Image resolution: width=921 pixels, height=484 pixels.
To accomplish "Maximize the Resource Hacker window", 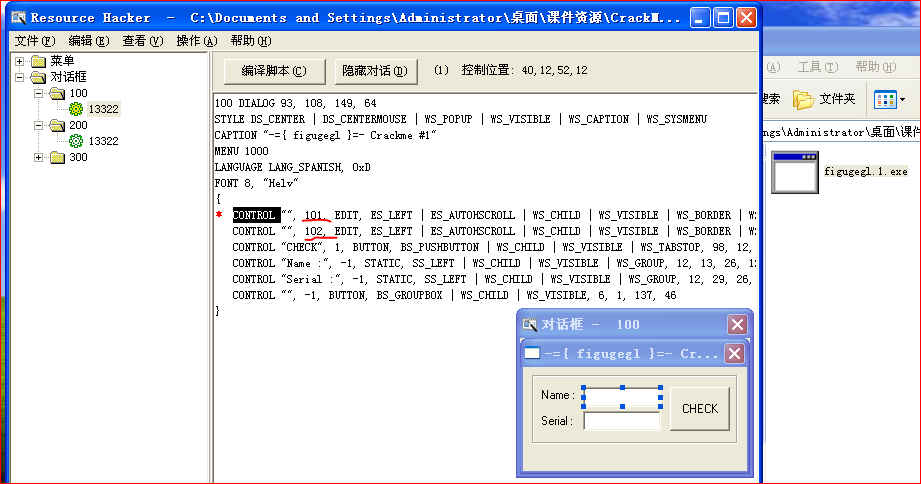I will 723,18.
